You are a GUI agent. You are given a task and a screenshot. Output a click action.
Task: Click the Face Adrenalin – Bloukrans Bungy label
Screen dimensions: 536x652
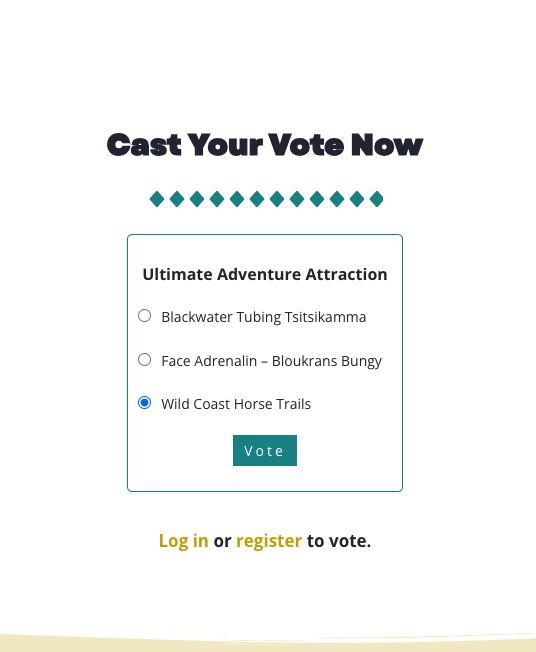(272, 361)
